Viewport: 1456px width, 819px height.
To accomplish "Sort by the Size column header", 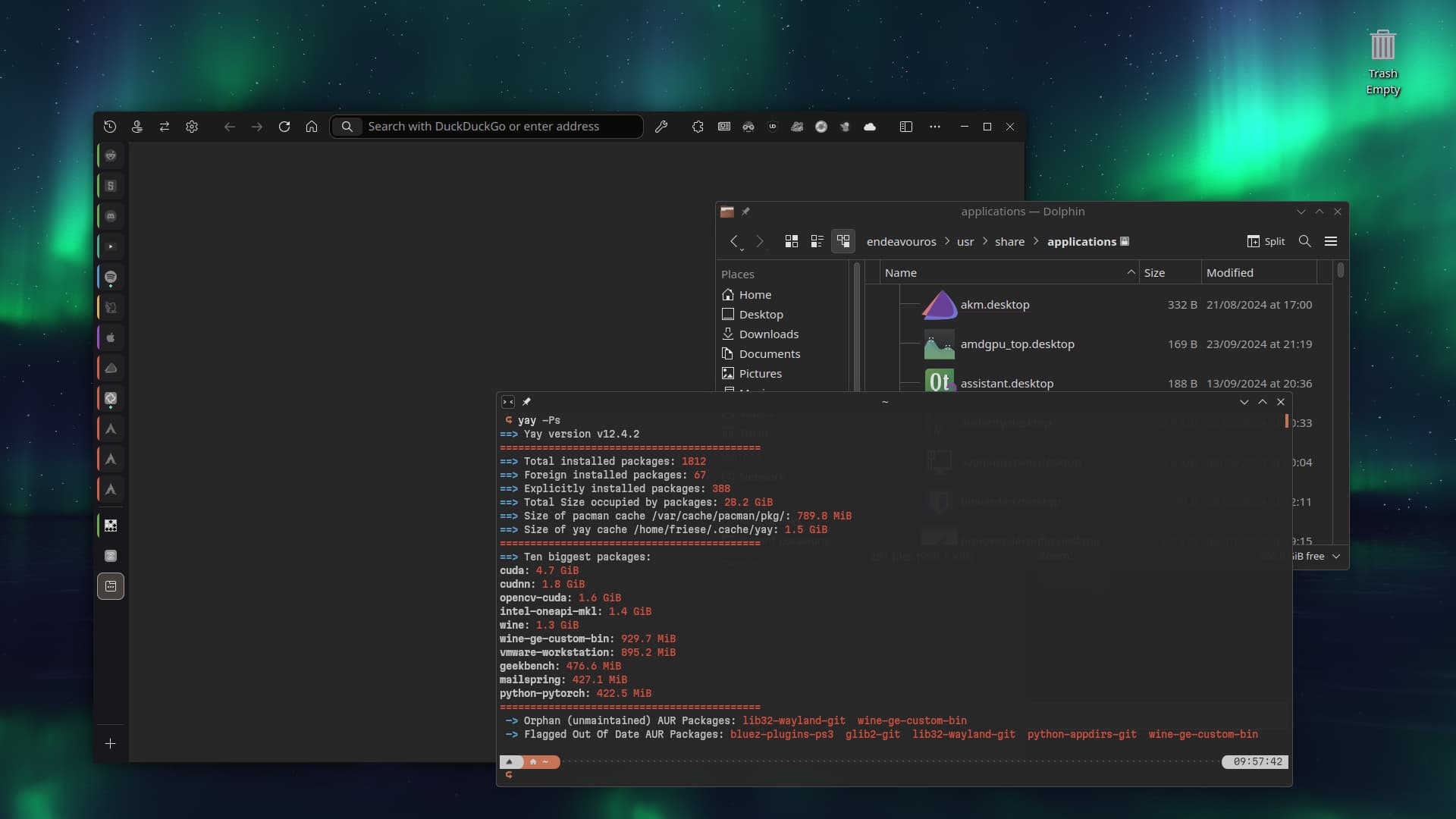I will point(1170,273).
